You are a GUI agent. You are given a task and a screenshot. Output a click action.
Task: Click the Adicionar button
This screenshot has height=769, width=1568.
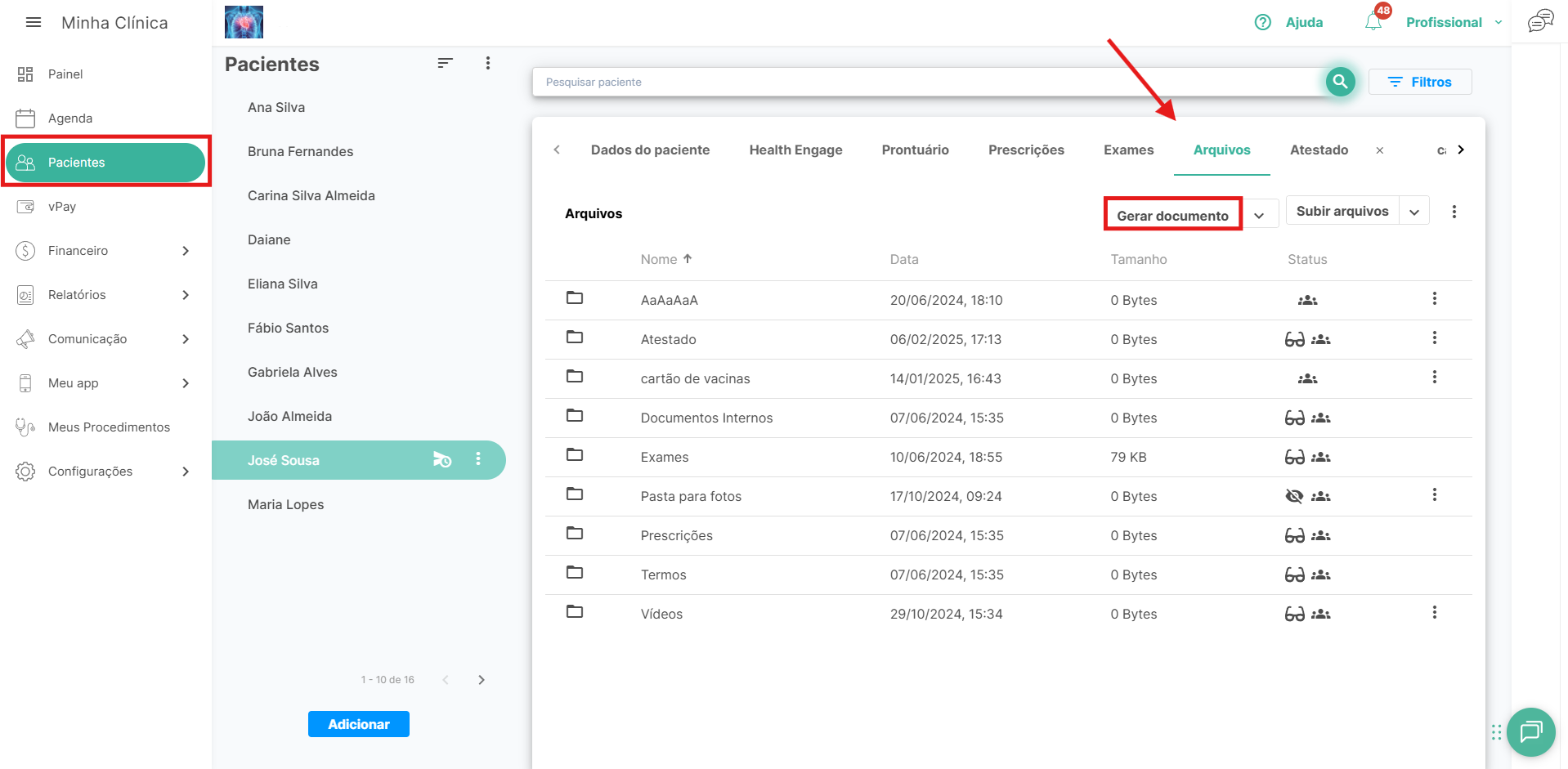click(x=358, y=724)
